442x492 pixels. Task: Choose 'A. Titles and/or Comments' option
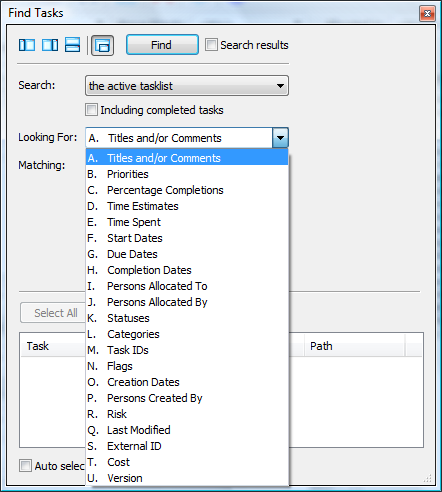tap(187, 158)
